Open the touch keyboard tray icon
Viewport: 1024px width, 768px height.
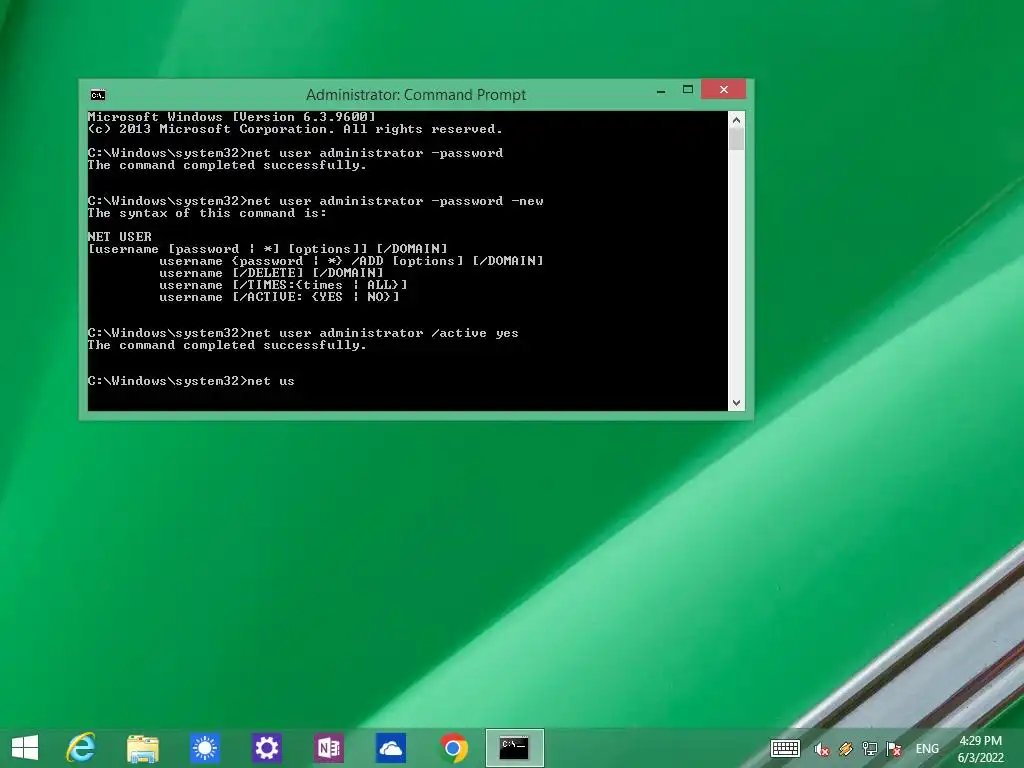coord(785,748)
